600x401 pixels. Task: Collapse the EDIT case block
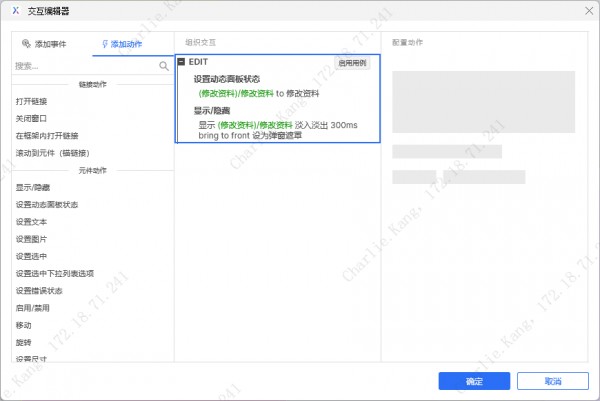click(181, 62)
